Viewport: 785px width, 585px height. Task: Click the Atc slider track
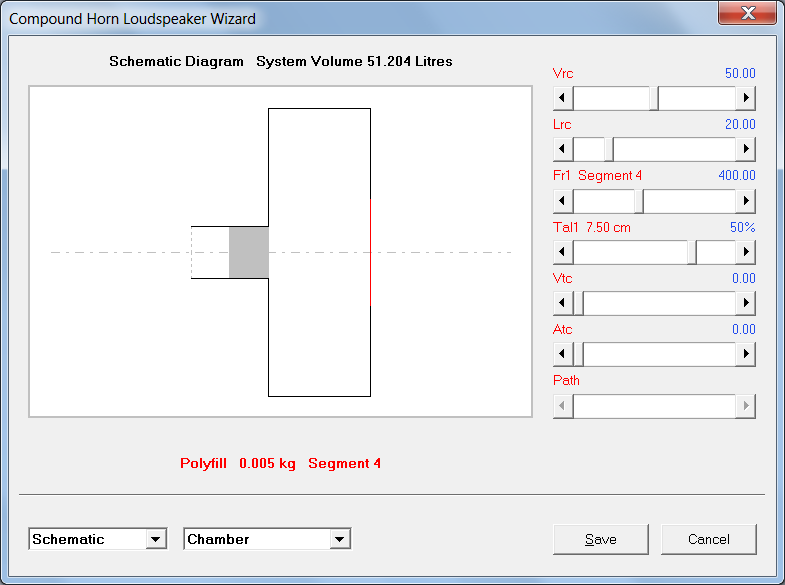(x=659, y=354)
